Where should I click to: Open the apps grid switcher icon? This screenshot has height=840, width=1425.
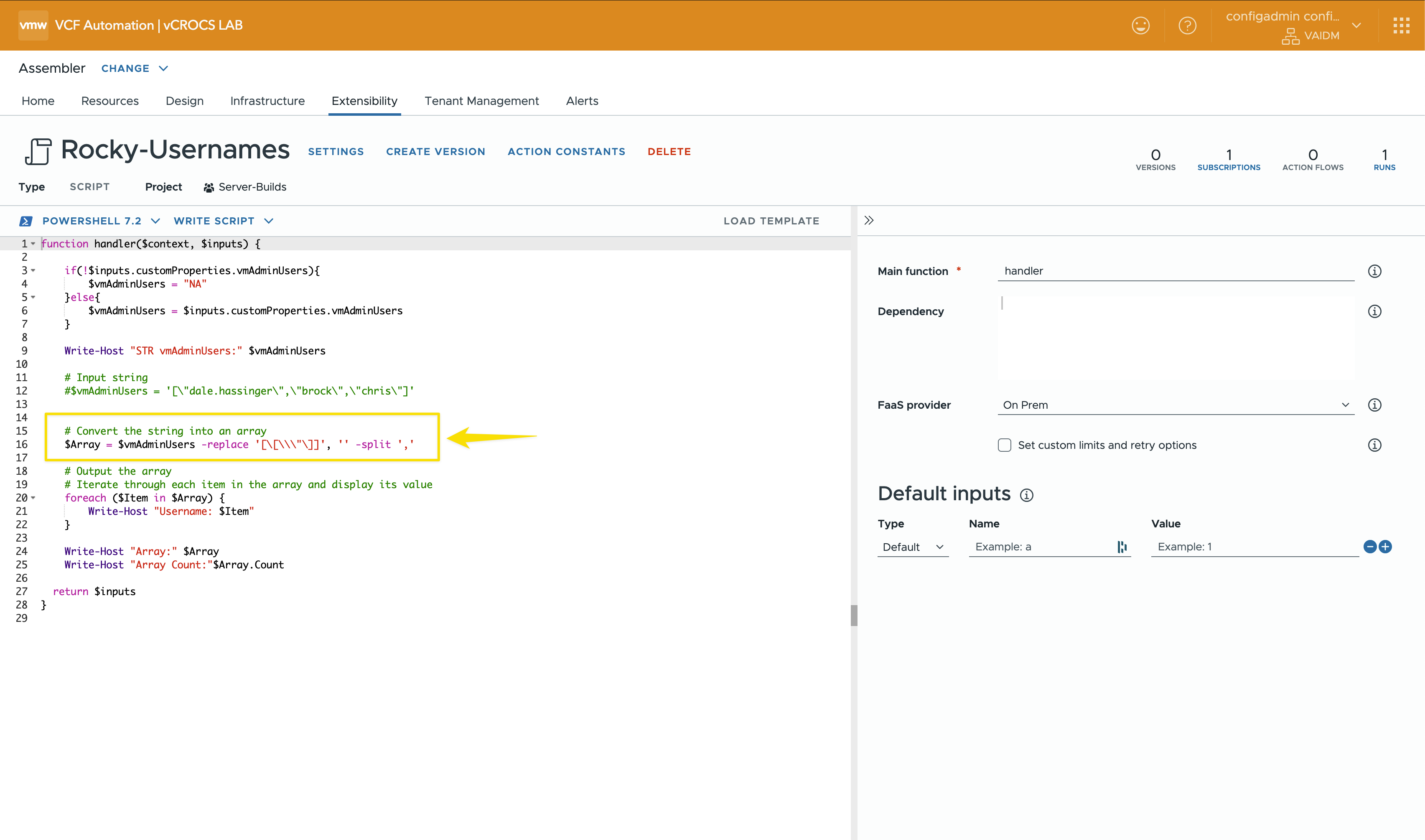pos(1401,25)
